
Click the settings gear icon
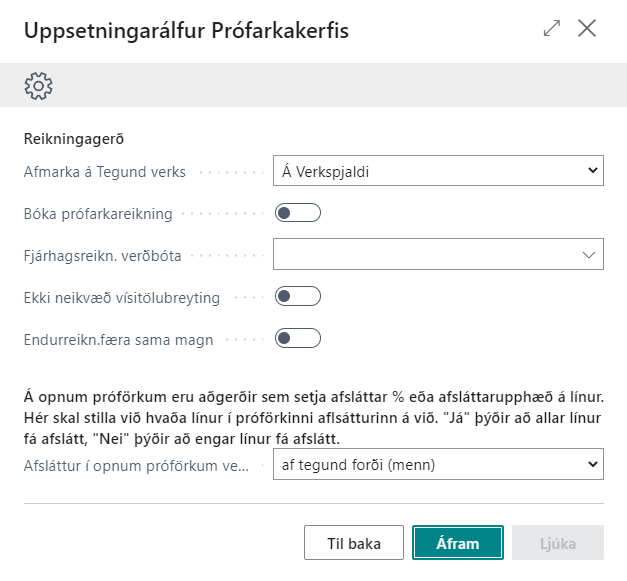coord(38,86)
